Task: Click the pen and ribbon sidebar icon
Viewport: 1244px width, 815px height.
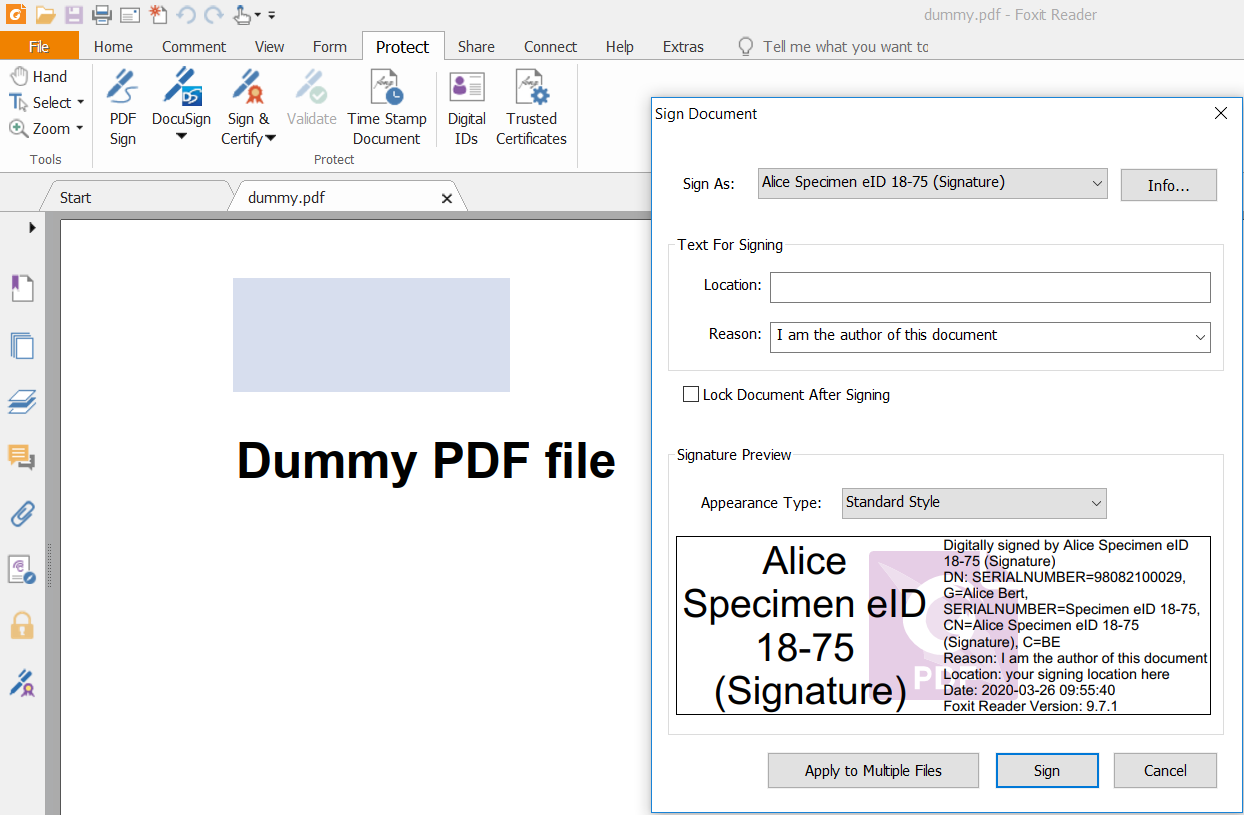Action: coord(22,684)
